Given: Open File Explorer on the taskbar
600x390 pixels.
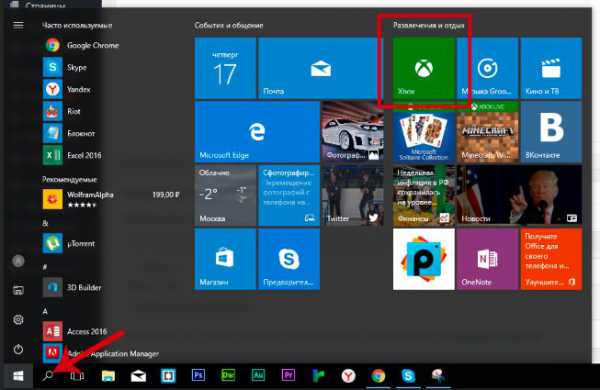Looking at the screenshot, I should coord(108,376).
